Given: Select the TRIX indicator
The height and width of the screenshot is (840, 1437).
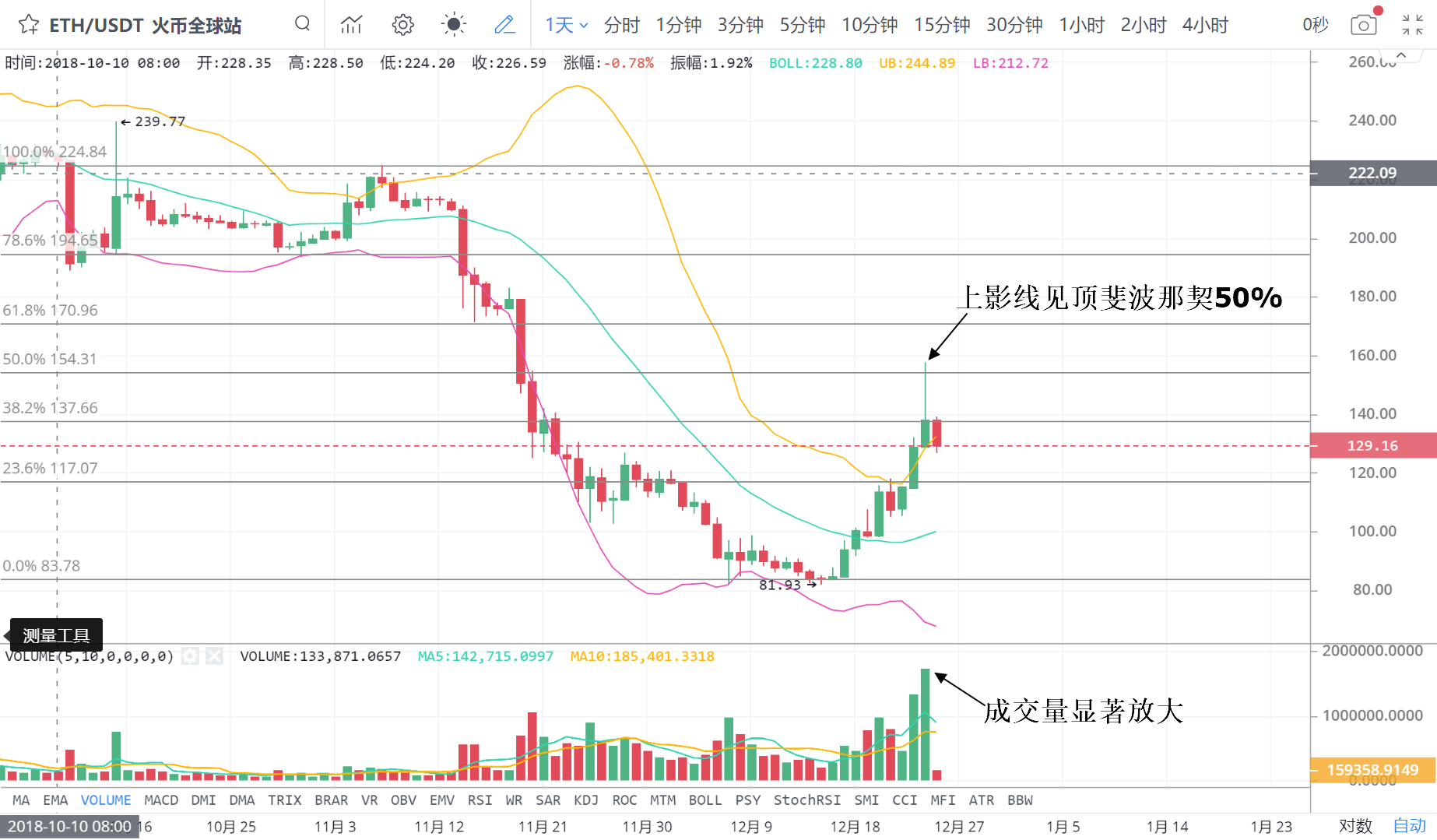Looking at the screenshot, I should tap(285, 800).
